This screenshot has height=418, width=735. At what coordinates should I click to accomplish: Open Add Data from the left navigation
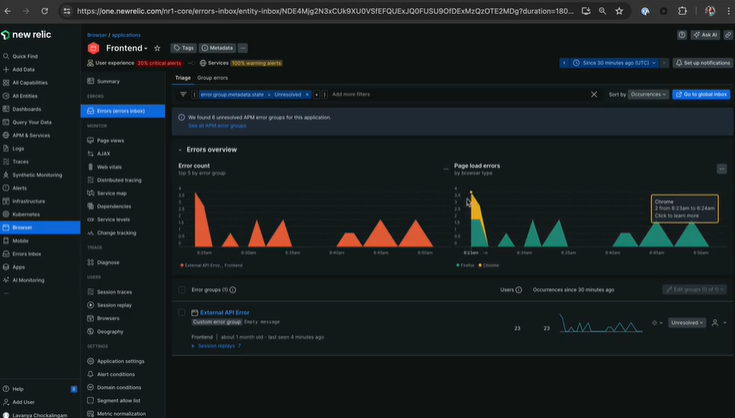click(x=23, y=69)
